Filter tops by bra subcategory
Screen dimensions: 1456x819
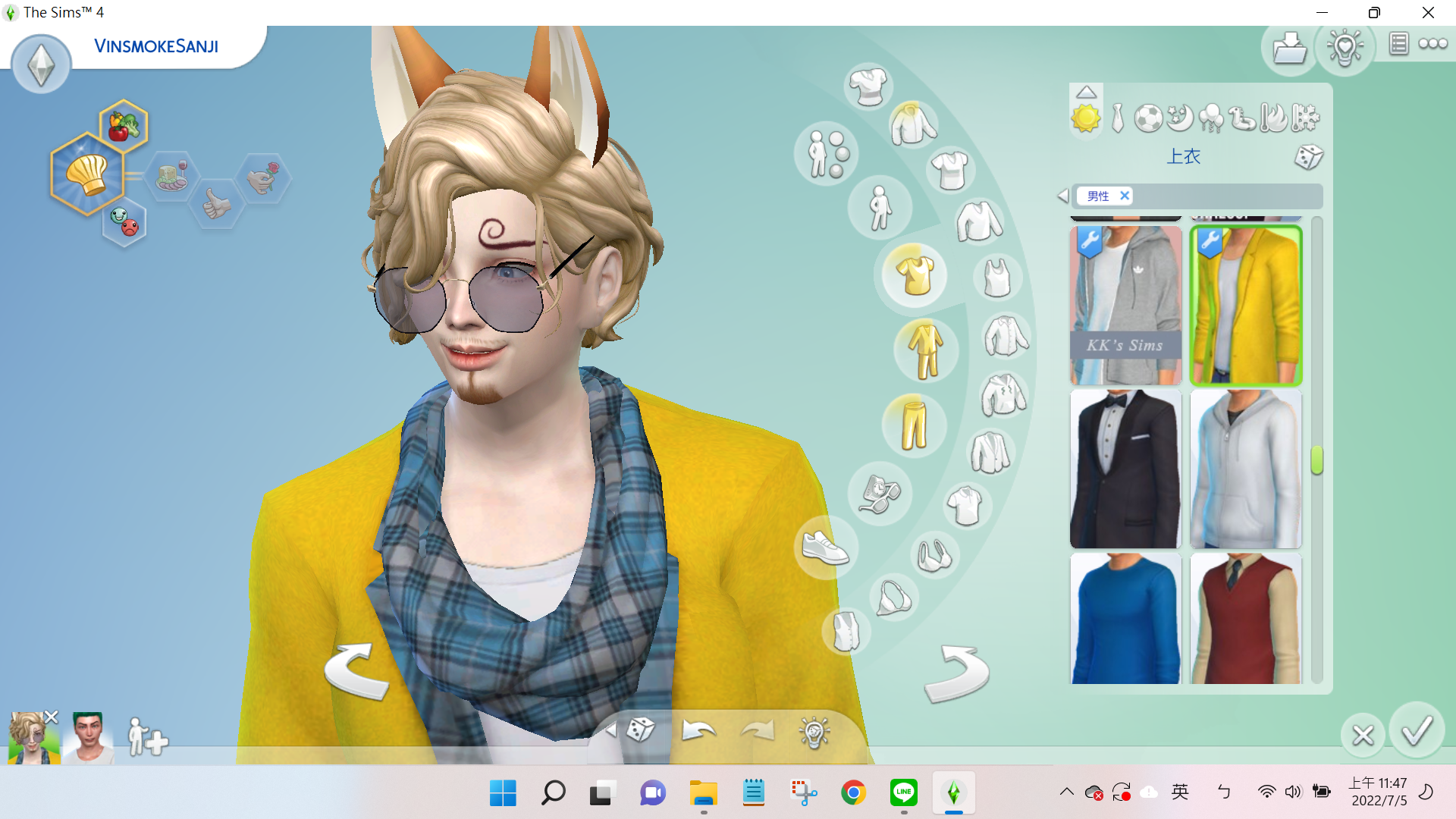point(934,556)
